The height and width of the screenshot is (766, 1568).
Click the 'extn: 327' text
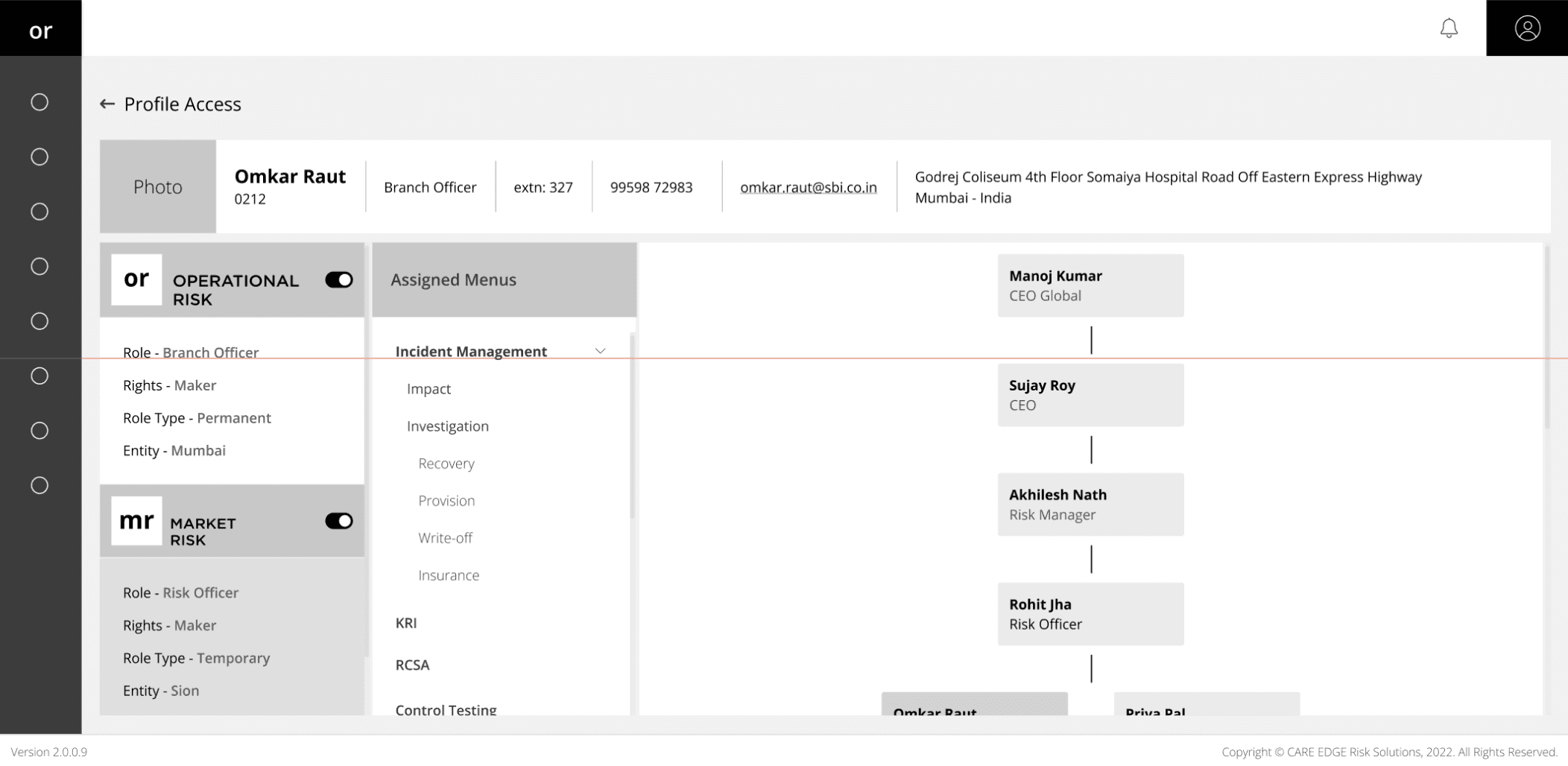click(543, 187)
